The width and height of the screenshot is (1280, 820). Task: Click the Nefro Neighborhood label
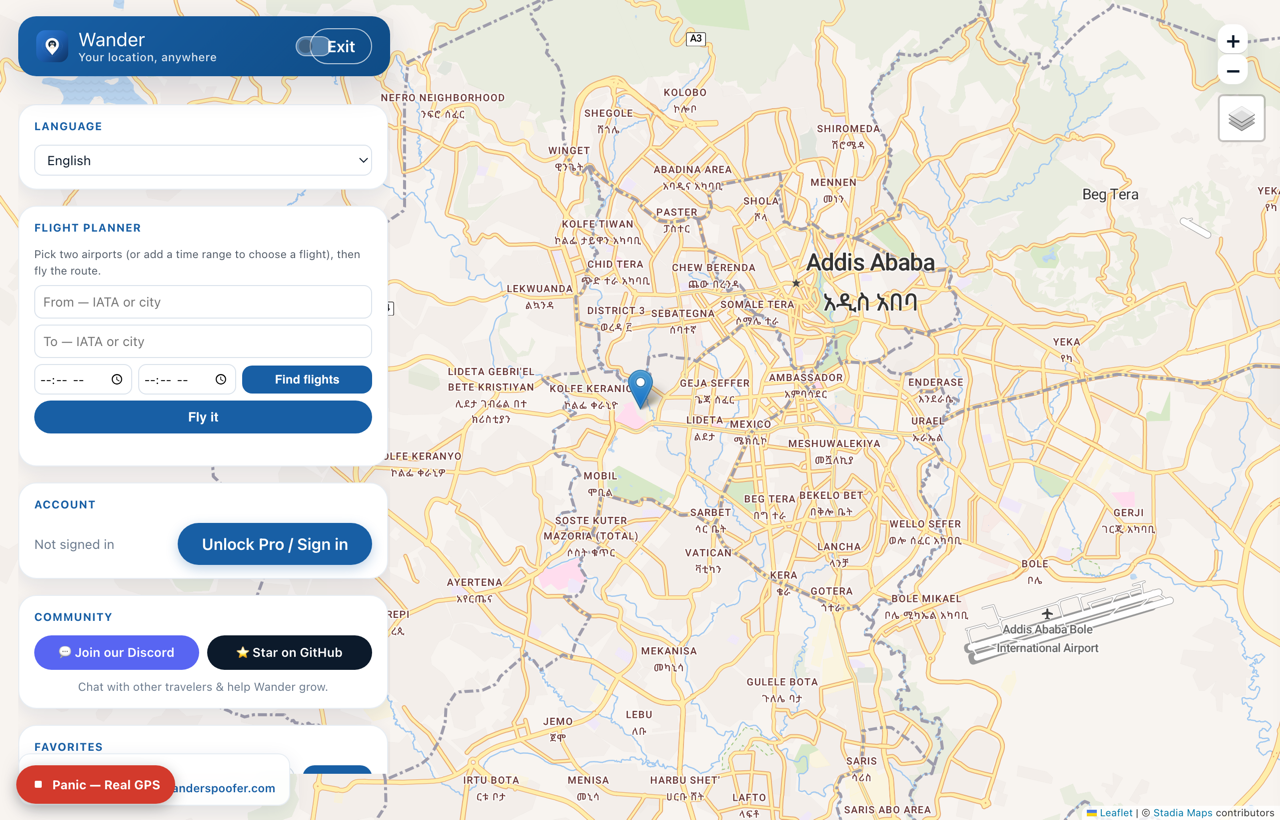(x=442, y=98)
